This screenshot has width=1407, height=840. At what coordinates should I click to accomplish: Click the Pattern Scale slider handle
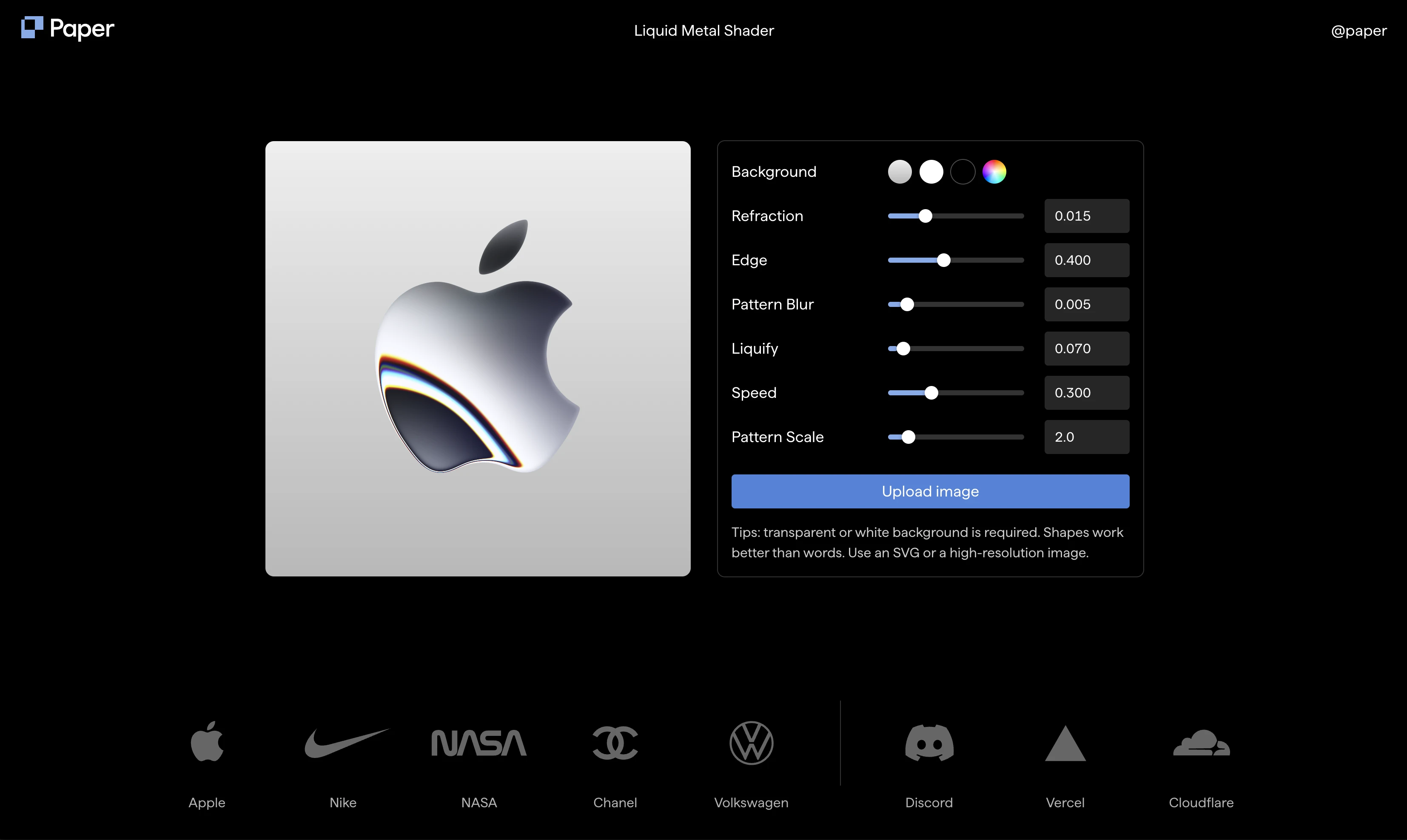point(908,437)
